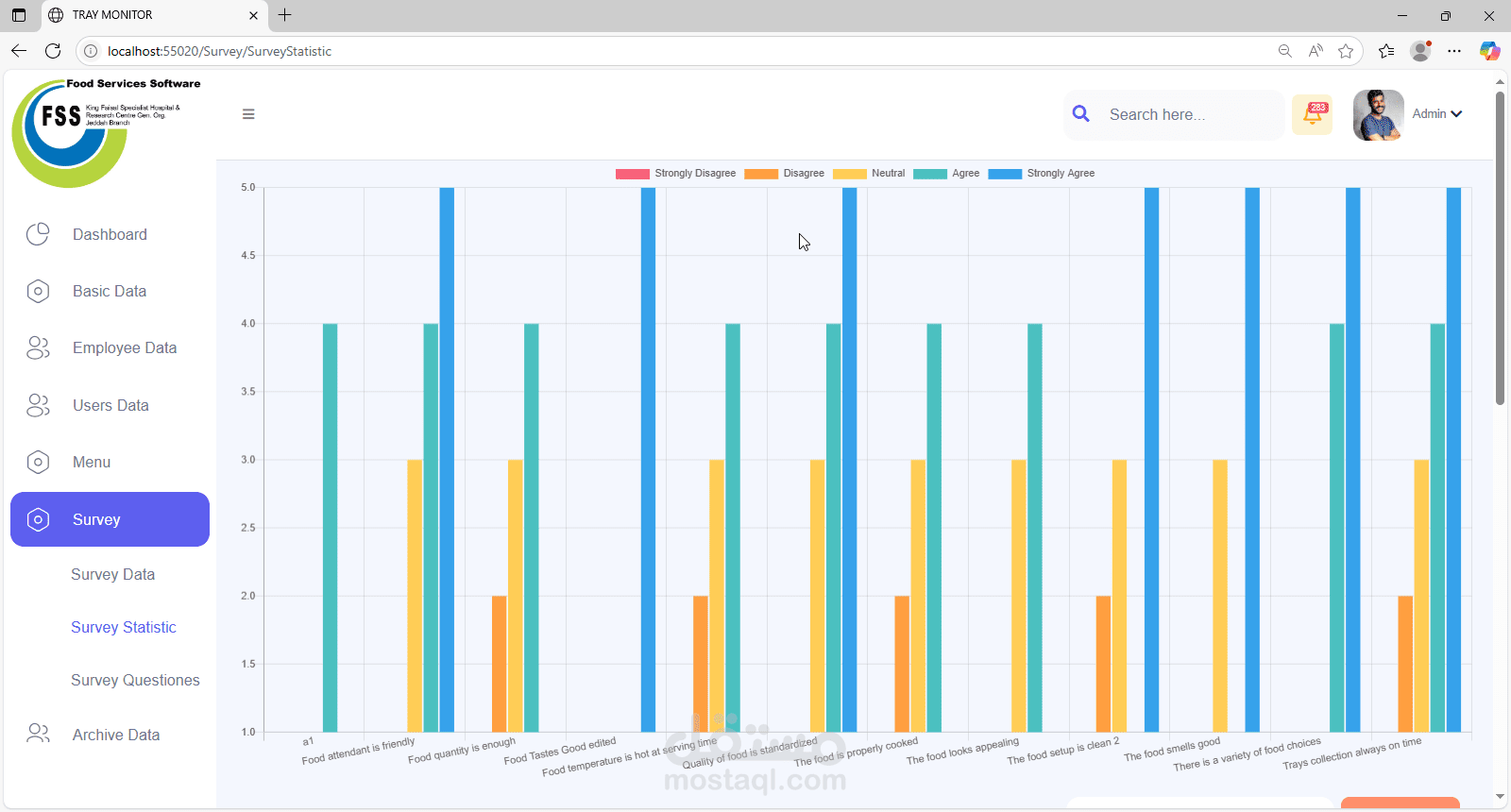The image size is (1511, 812).
Task: Click the browser profile avatar icon
Action: [1420, 51]
